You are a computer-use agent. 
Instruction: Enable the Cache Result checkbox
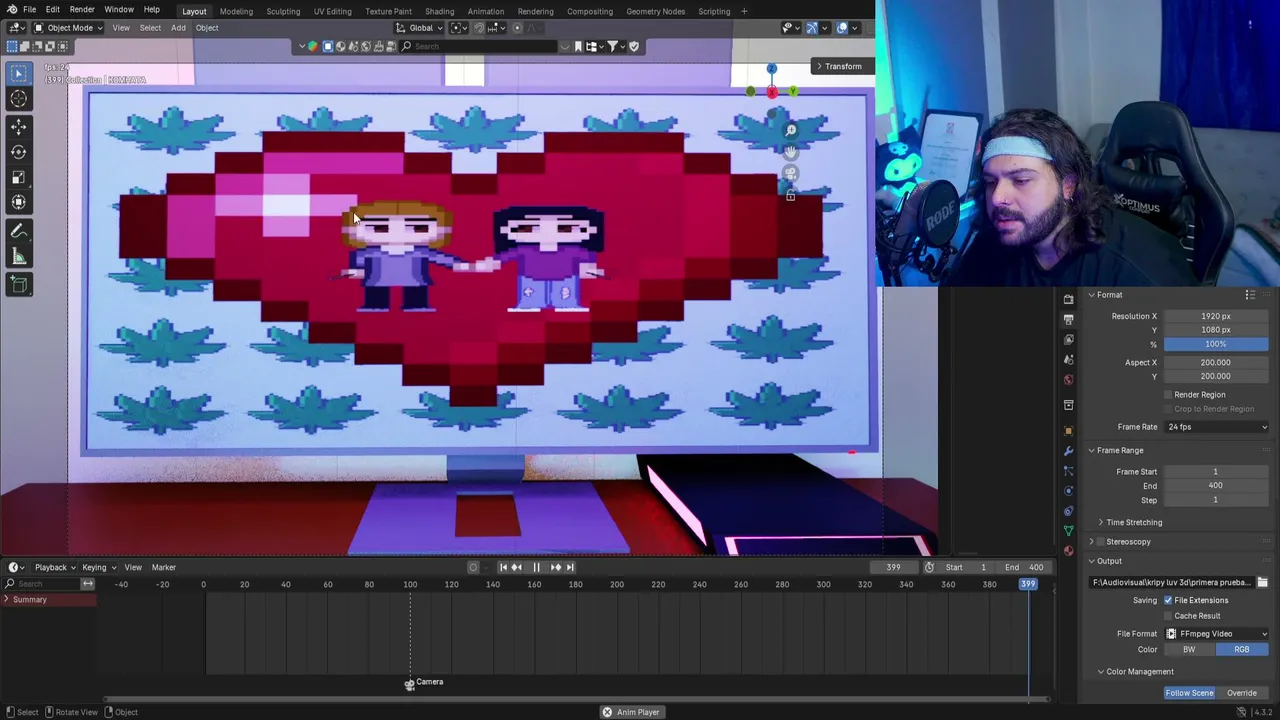click(1168, 616)
